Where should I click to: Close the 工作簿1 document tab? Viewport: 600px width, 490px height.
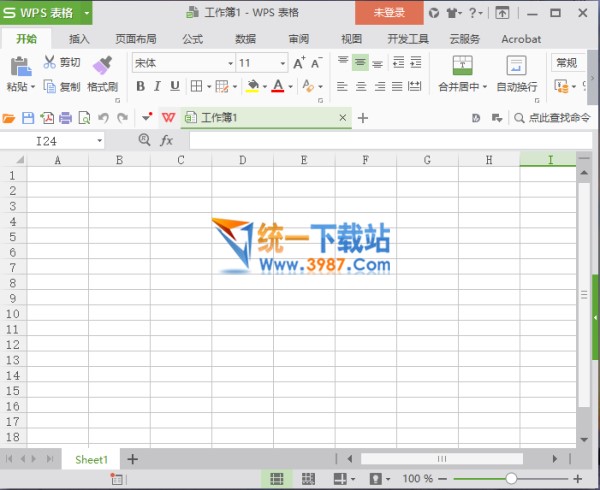343,117
